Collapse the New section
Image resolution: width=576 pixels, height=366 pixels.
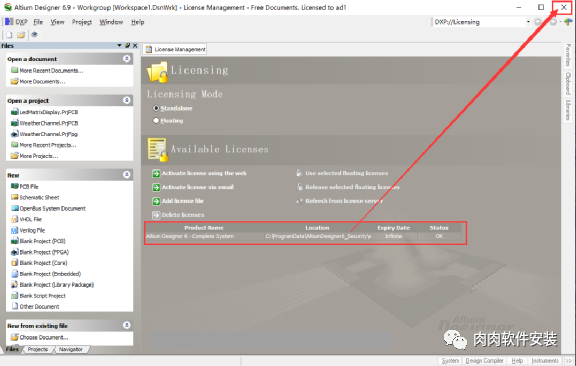pyautogui.click(x=126, y=175)
